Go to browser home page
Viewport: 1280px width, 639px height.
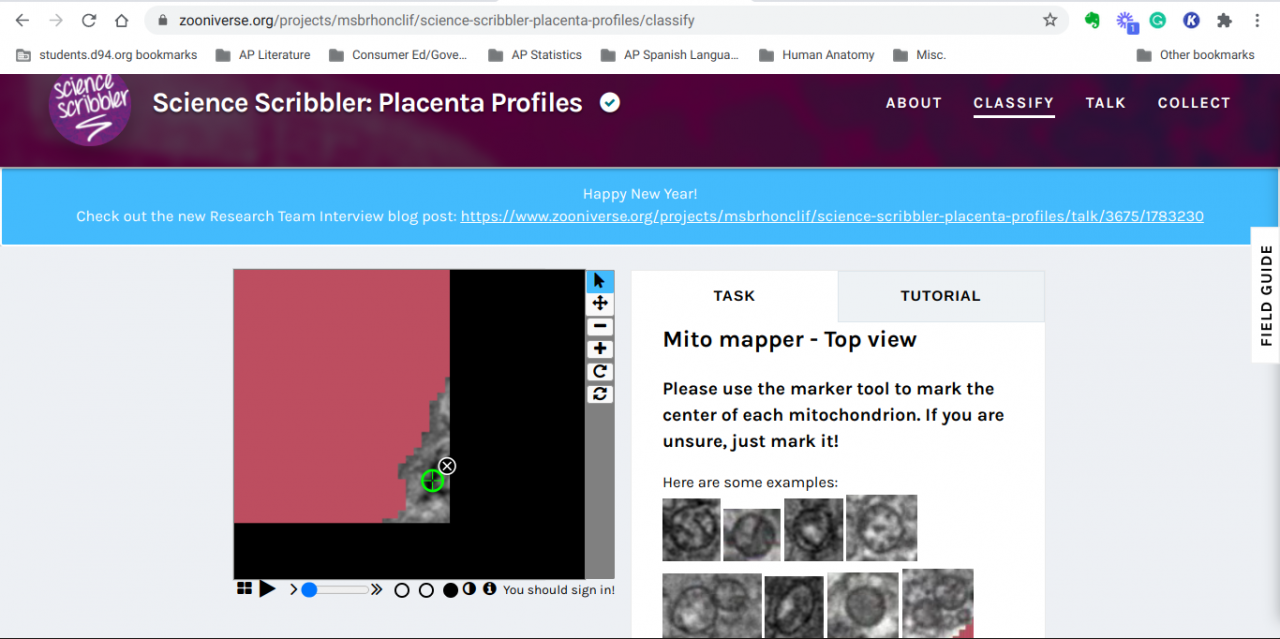tap(122, 20)
